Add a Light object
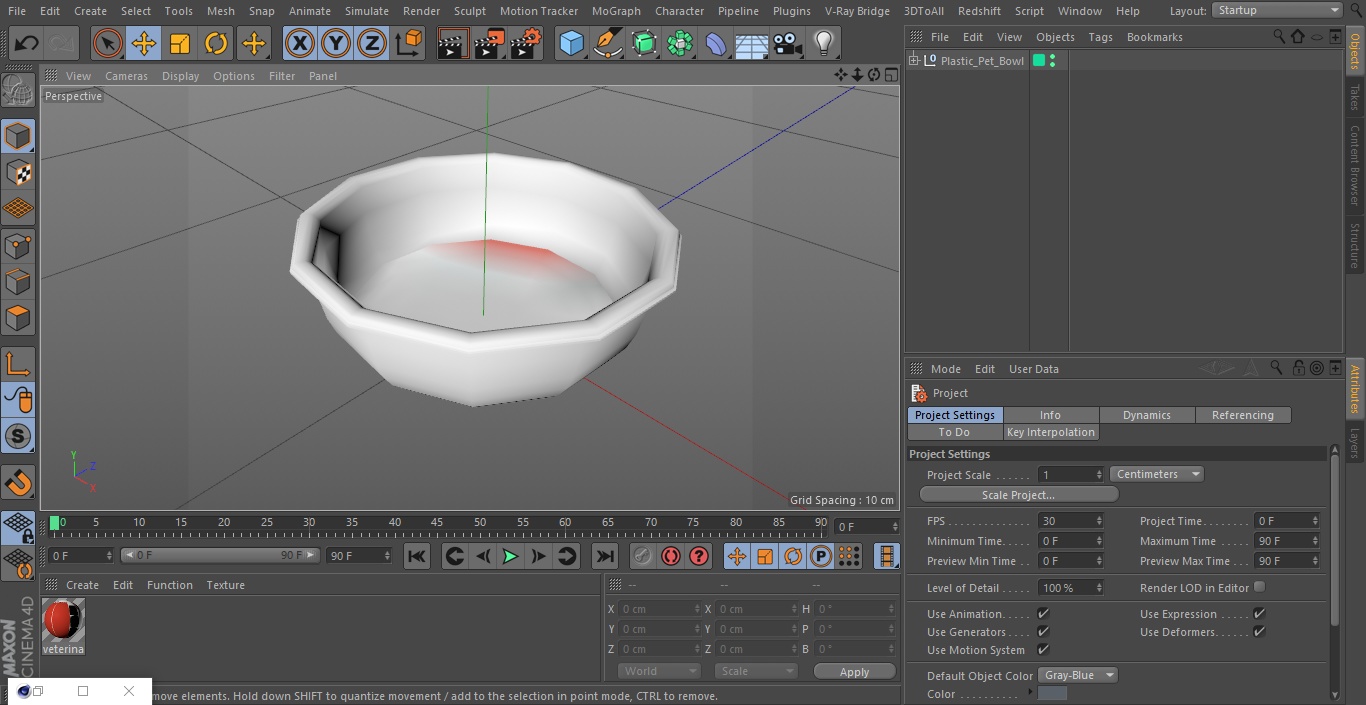 pyautogui.click(x=823, y=43)
